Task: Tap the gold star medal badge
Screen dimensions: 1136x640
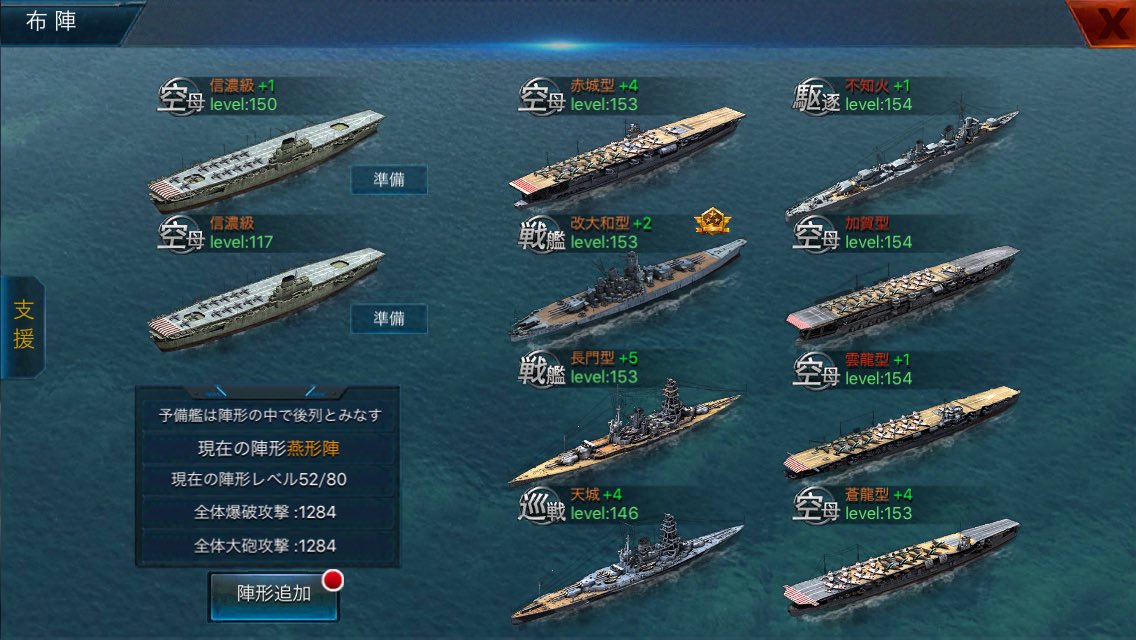Action: click(x=712, y=221)
